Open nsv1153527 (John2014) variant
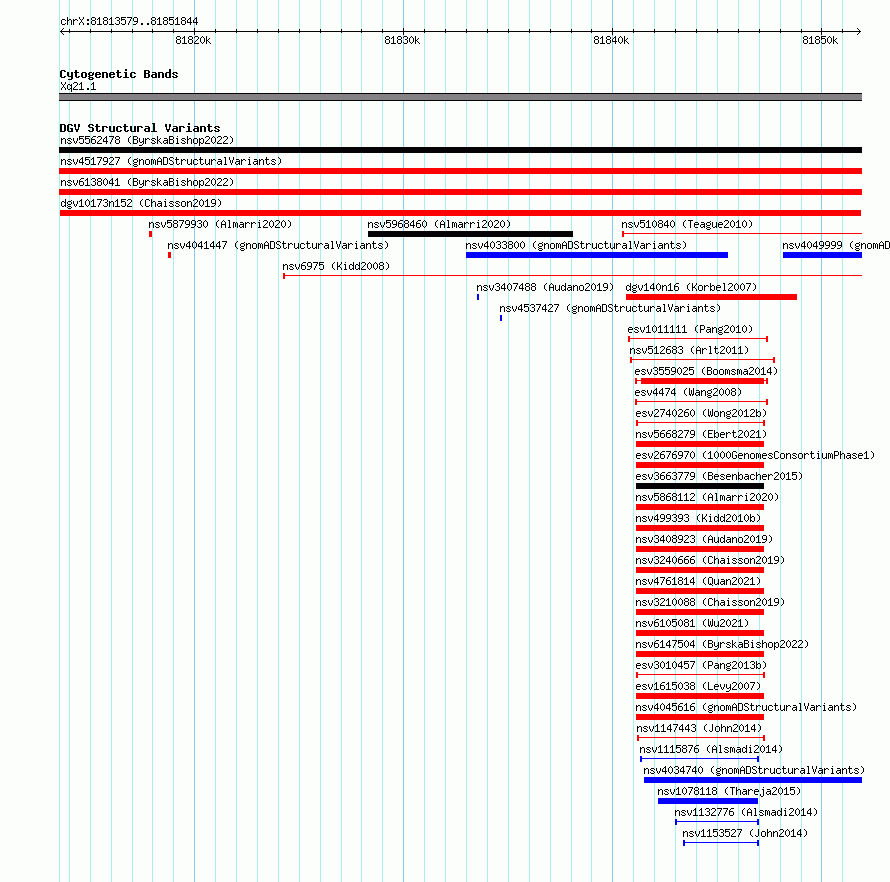The height and width of the screenshot is (882, 890). [x=745, y=833]
